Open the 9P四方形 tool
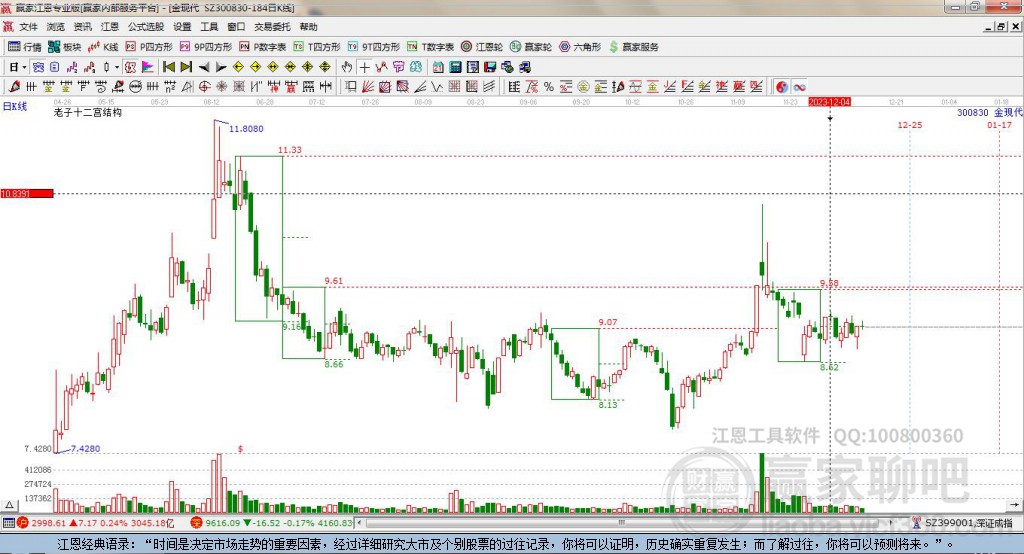1024x554 pixels. (206, 47)
